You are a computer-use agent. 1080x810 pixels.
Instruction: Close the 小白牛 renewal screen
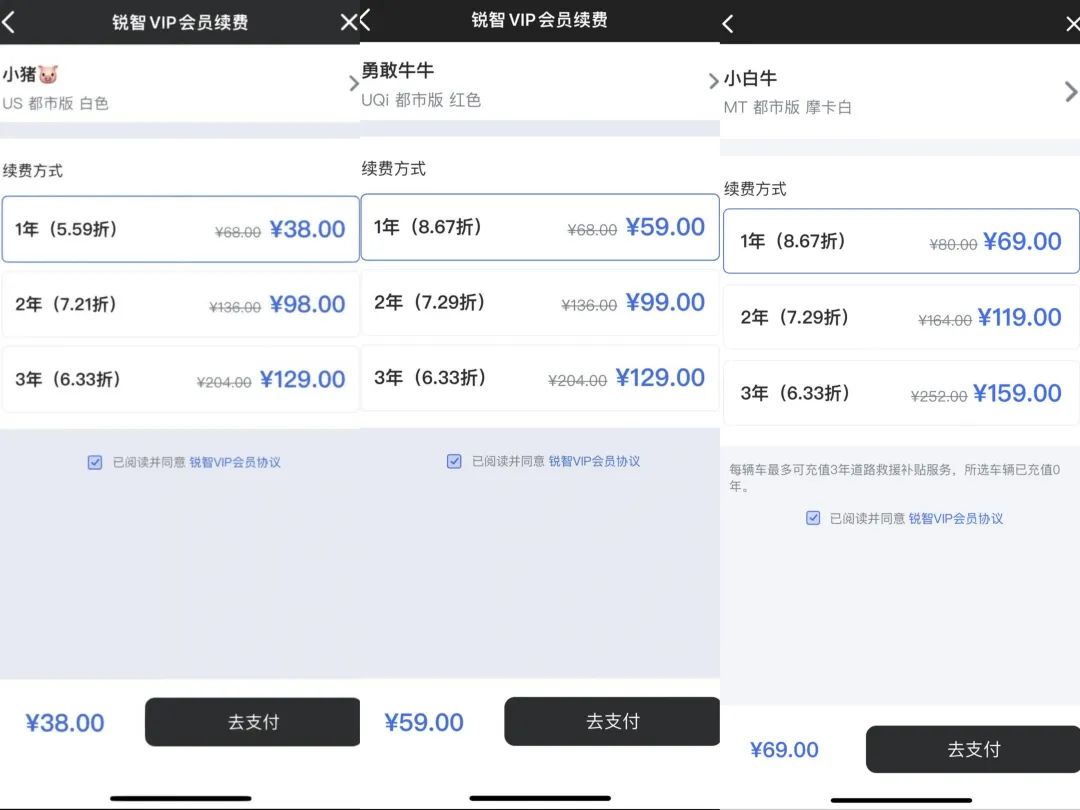(1072, 25)
